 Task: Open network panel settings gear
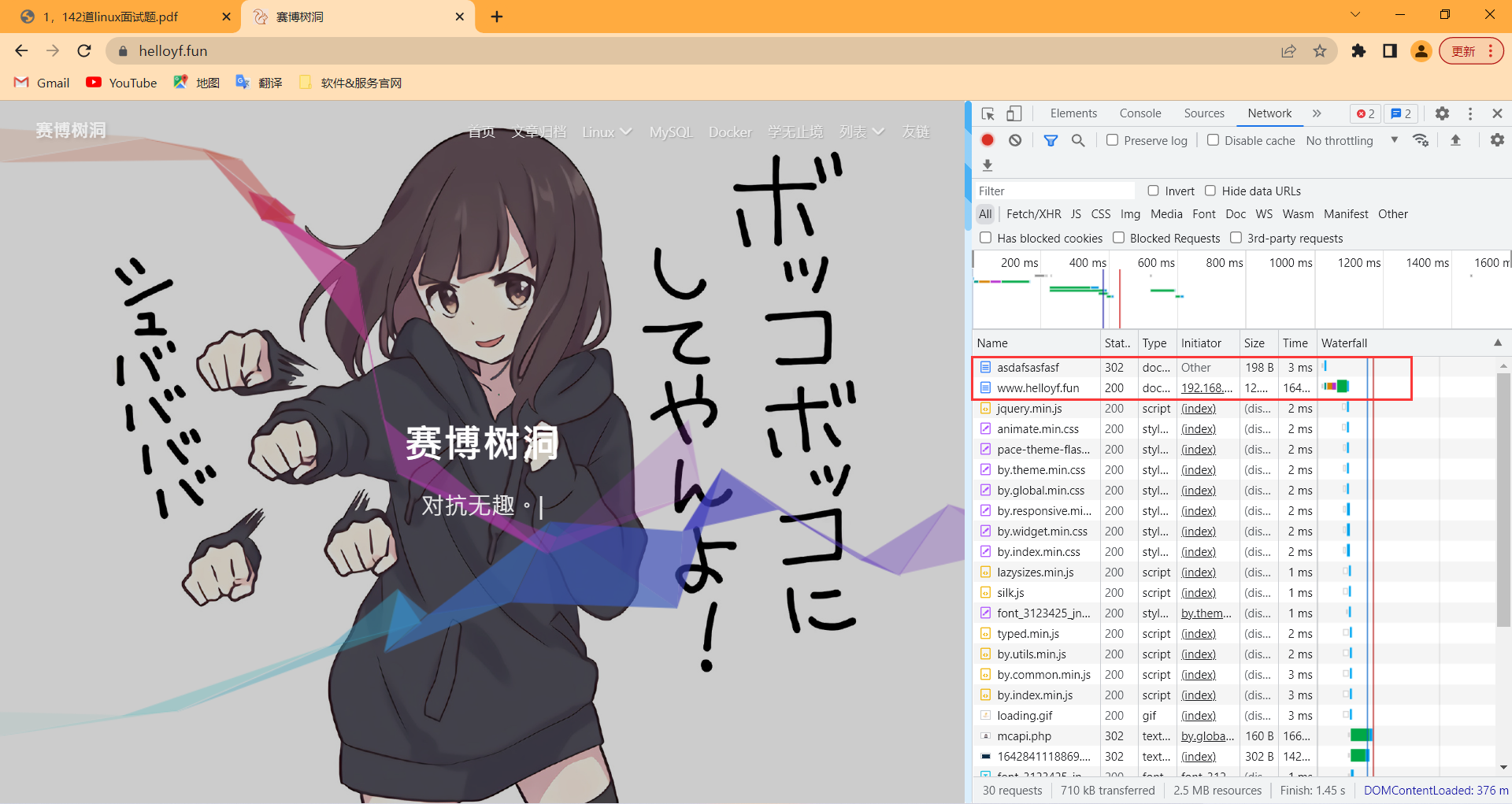[1497, 140]
